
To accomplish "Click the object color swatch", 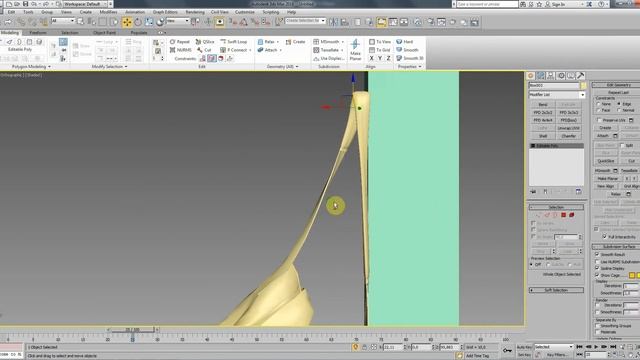I will point(583,86).
